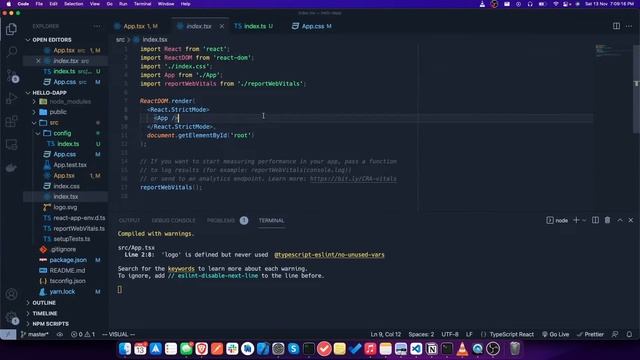Open the https://bit.ly/CRA-vitals link
Image resolution: width=640 pixels, height=360 pixels.
(x=353, y=179)
